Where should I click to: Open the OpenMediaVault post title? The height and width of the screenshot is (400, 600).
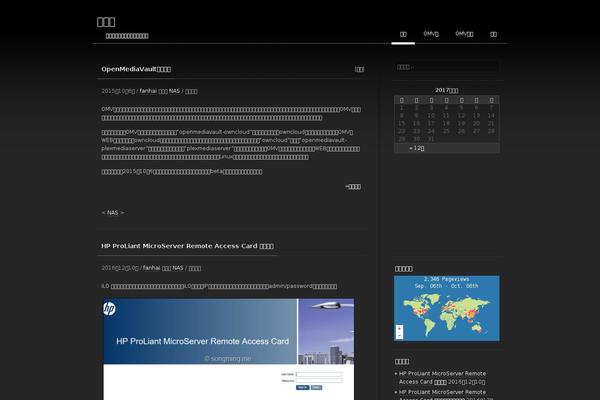click(x=136, y=69)
